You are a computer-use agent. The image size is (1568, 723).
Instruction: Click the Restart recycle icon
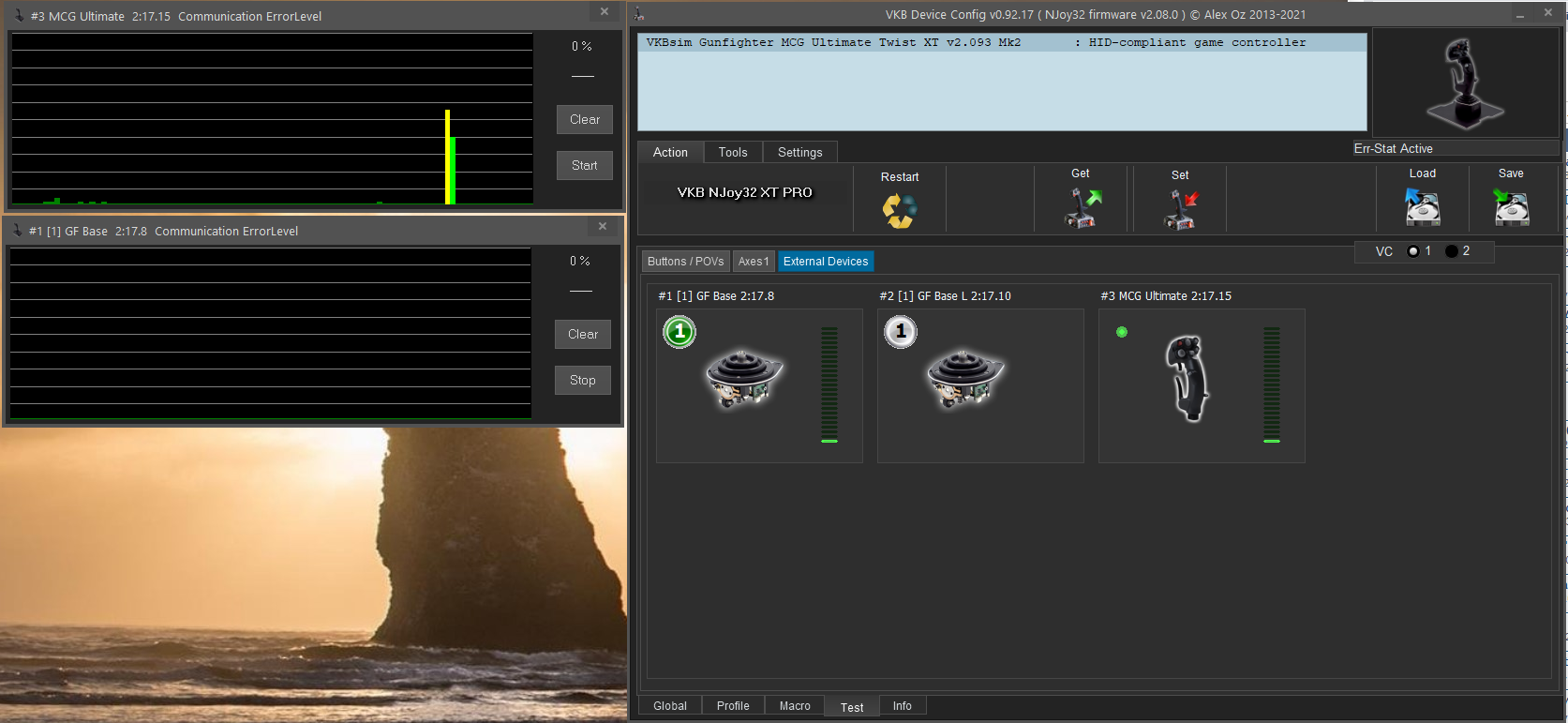point(899,210)
